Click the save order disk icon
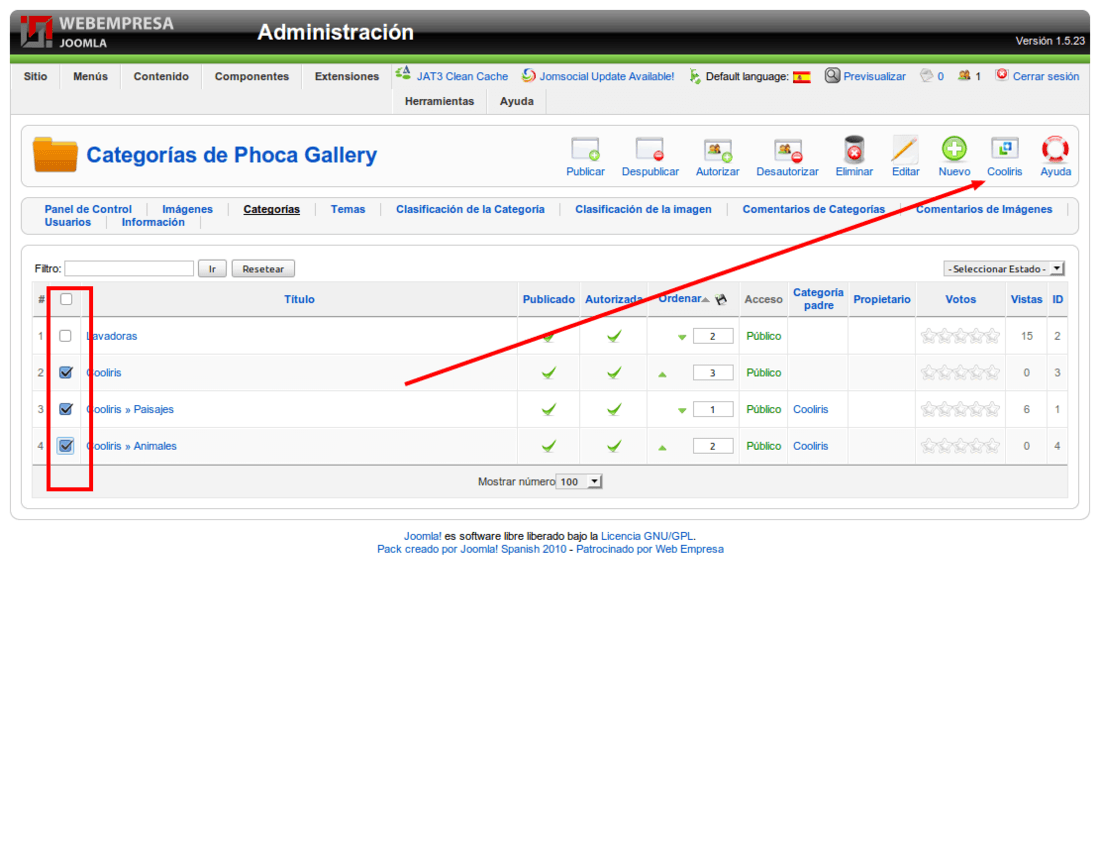Viewport: 1100px width, 844px height. point(721,300)
